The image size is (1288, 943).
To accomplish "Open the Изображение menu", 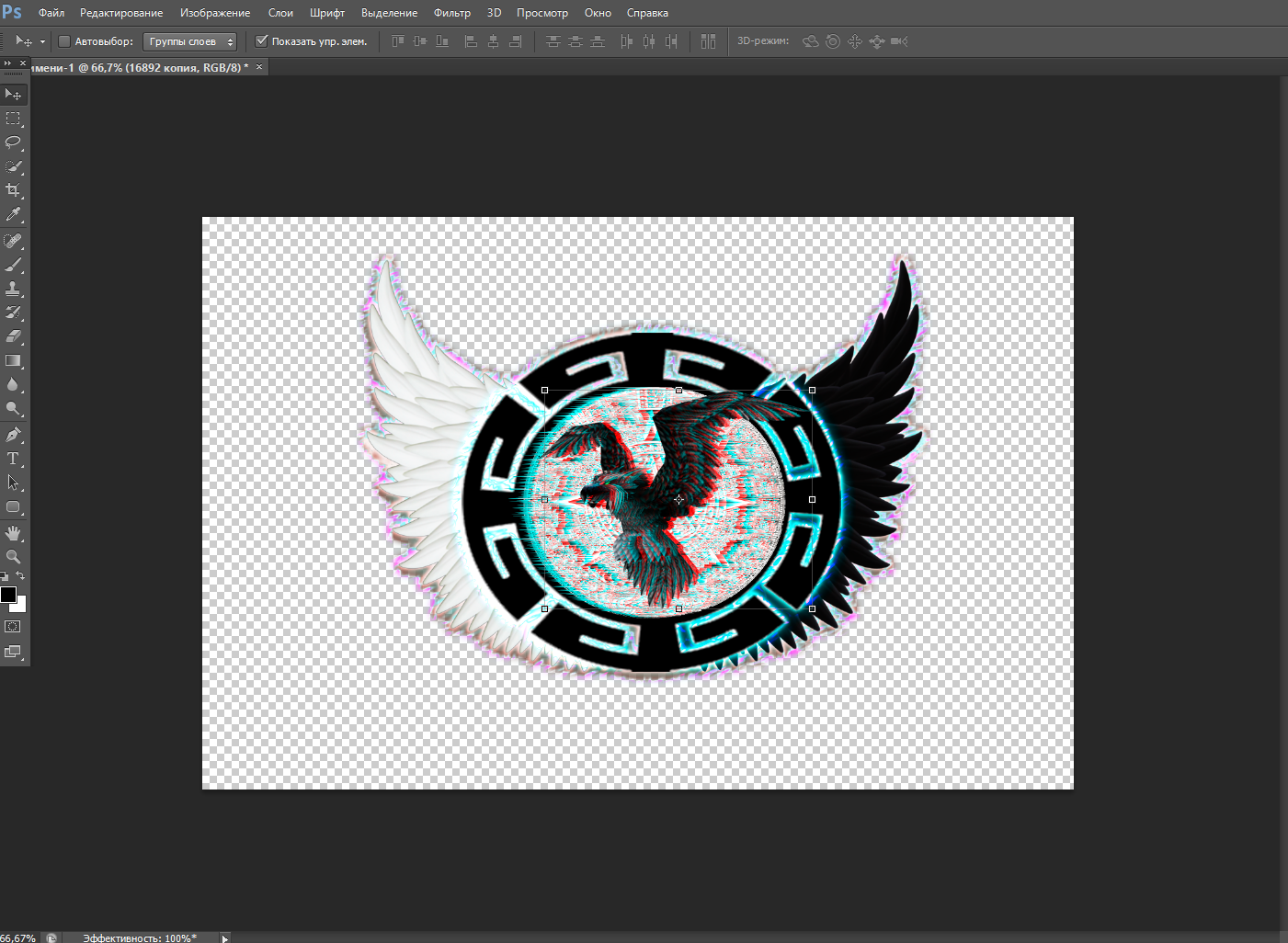I will click(215, 13).
